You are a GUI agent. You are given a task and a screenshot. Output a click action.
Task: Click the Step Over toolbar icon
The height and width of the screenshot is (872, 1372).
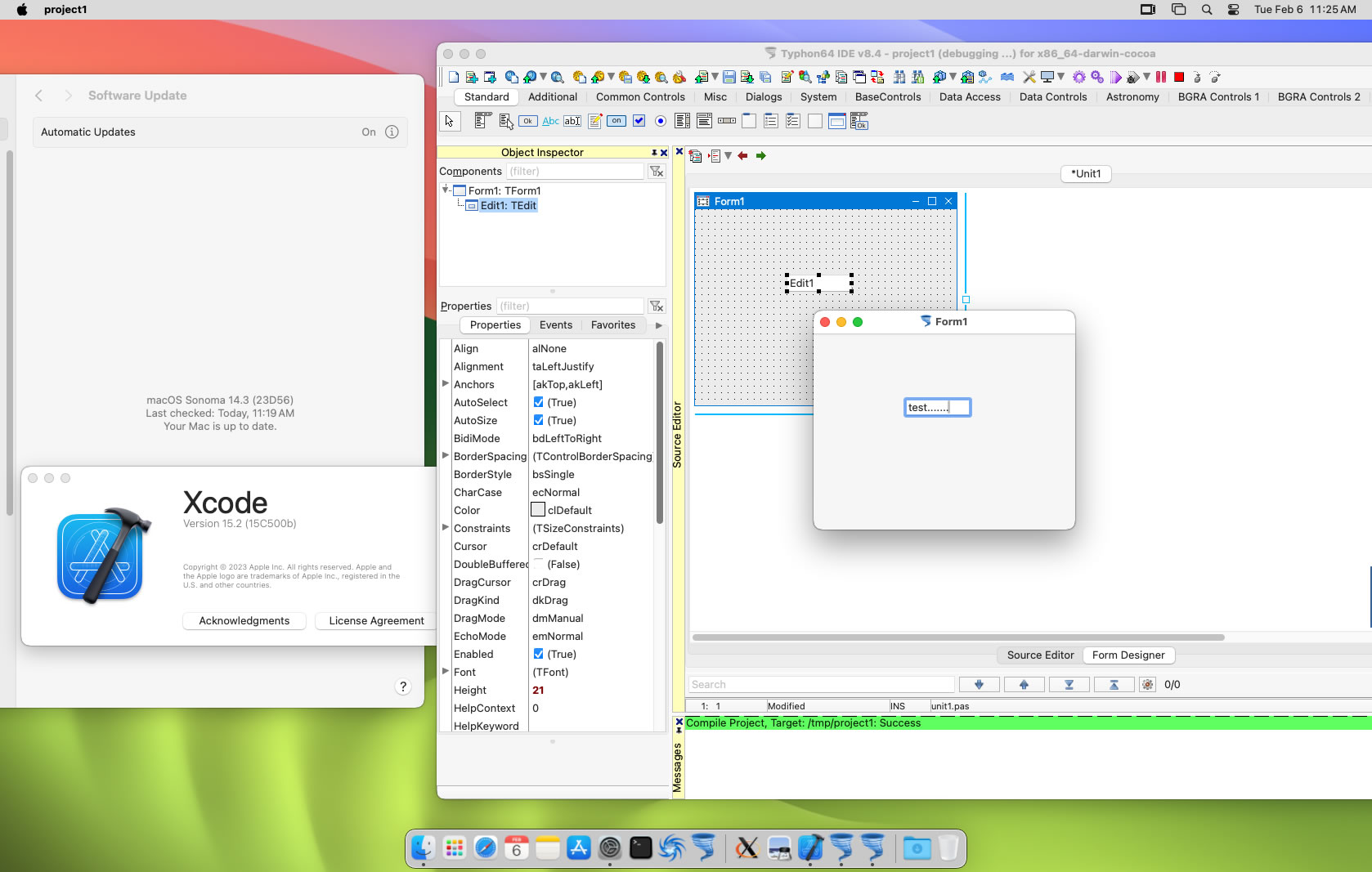coord(1215,77)
